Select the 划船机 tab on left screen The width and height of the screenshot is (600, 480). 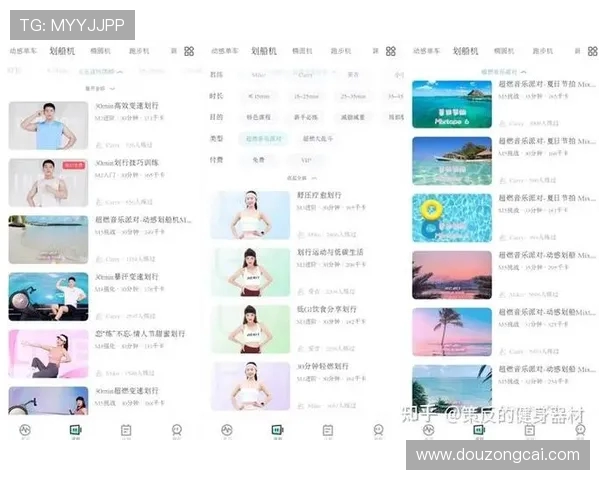tap(62, 51)
